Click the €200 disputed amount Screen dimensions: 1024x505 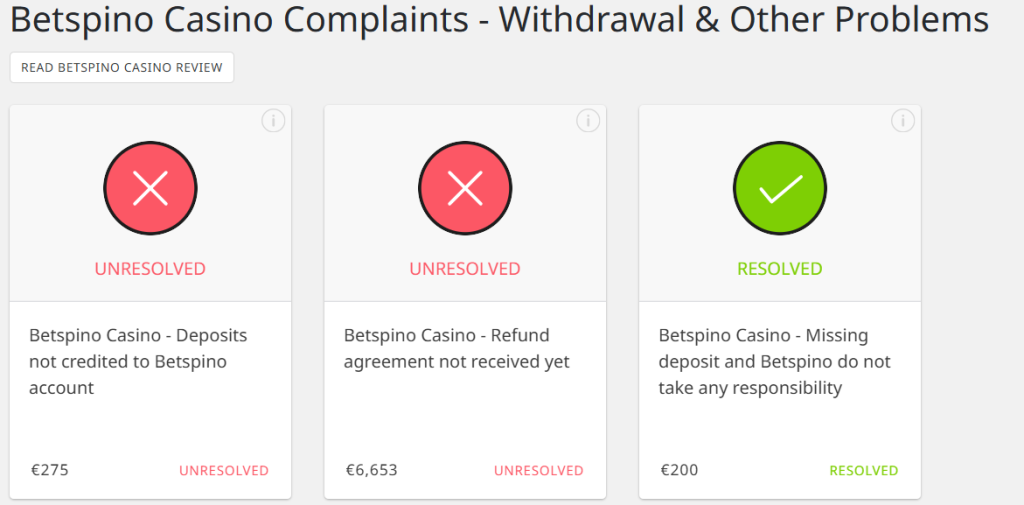coord(679,470)
